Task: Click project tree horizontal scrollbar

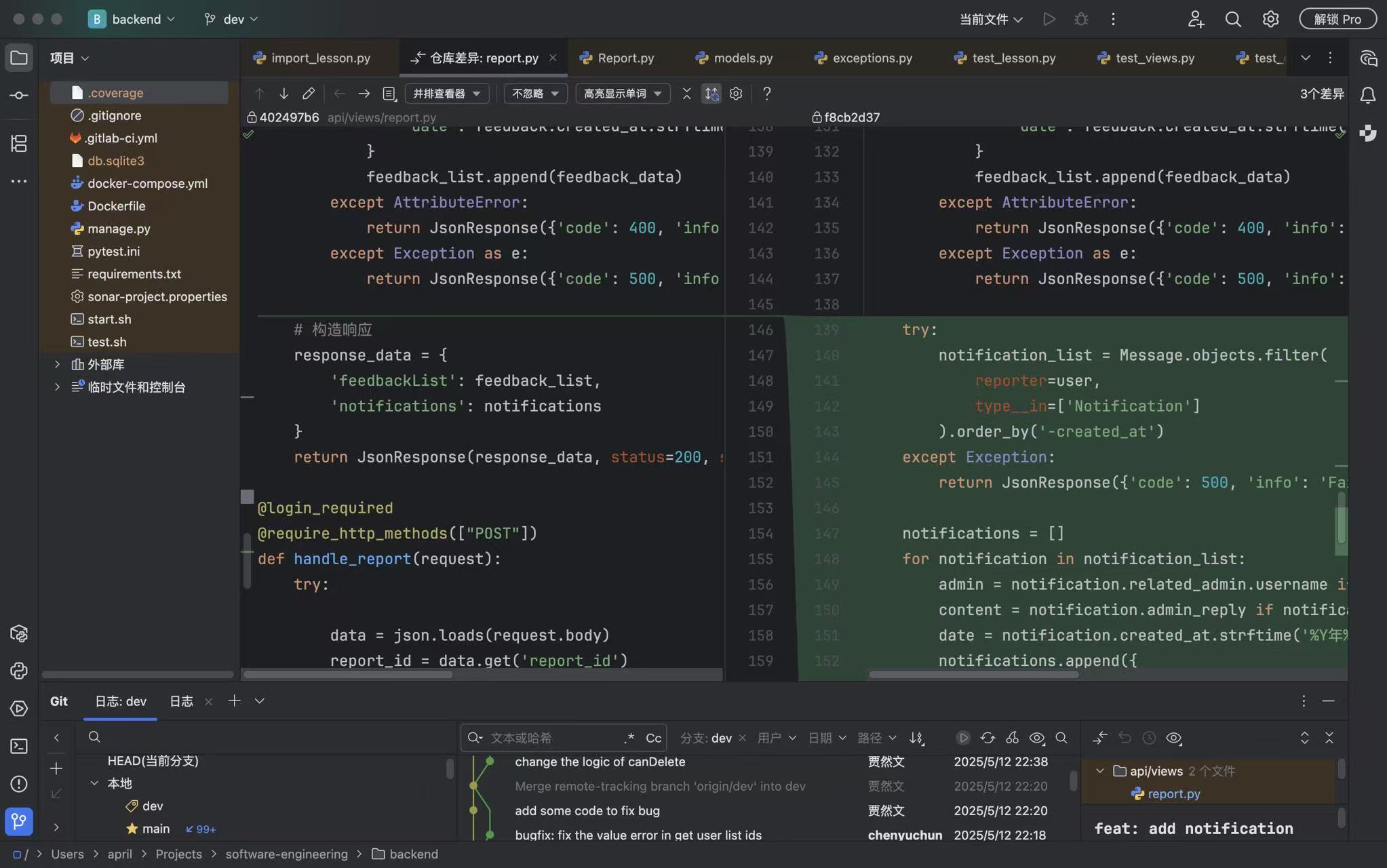Action: click(x=138, y=674)
